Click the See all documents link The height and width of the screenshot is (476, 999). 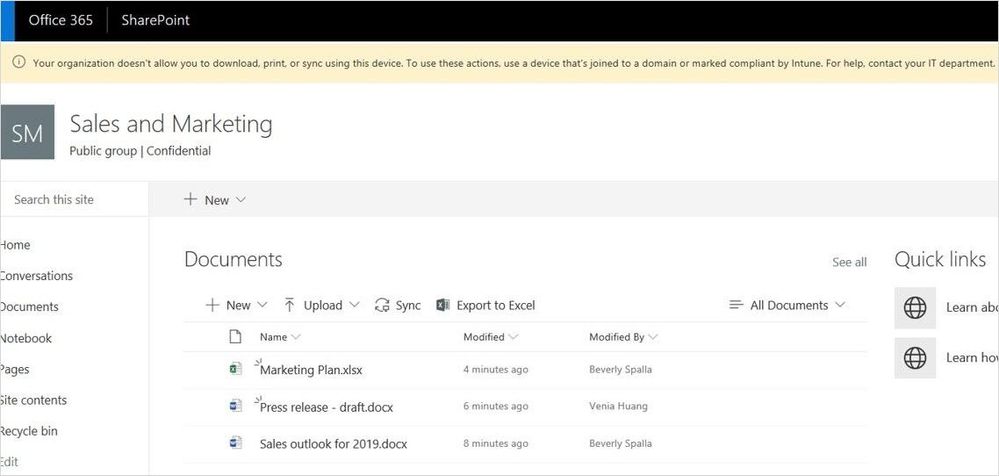(849, 262)
